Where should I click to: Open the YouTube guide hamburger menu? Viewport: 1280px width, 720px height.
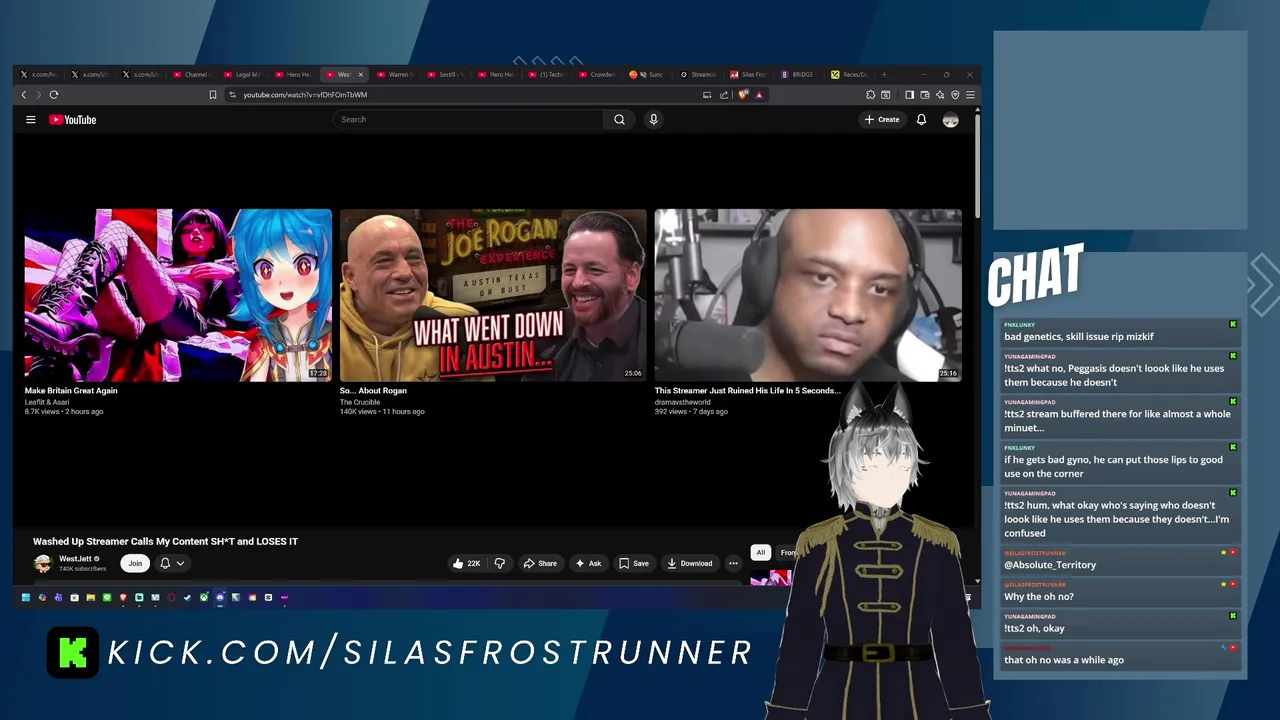coord(30,120)
